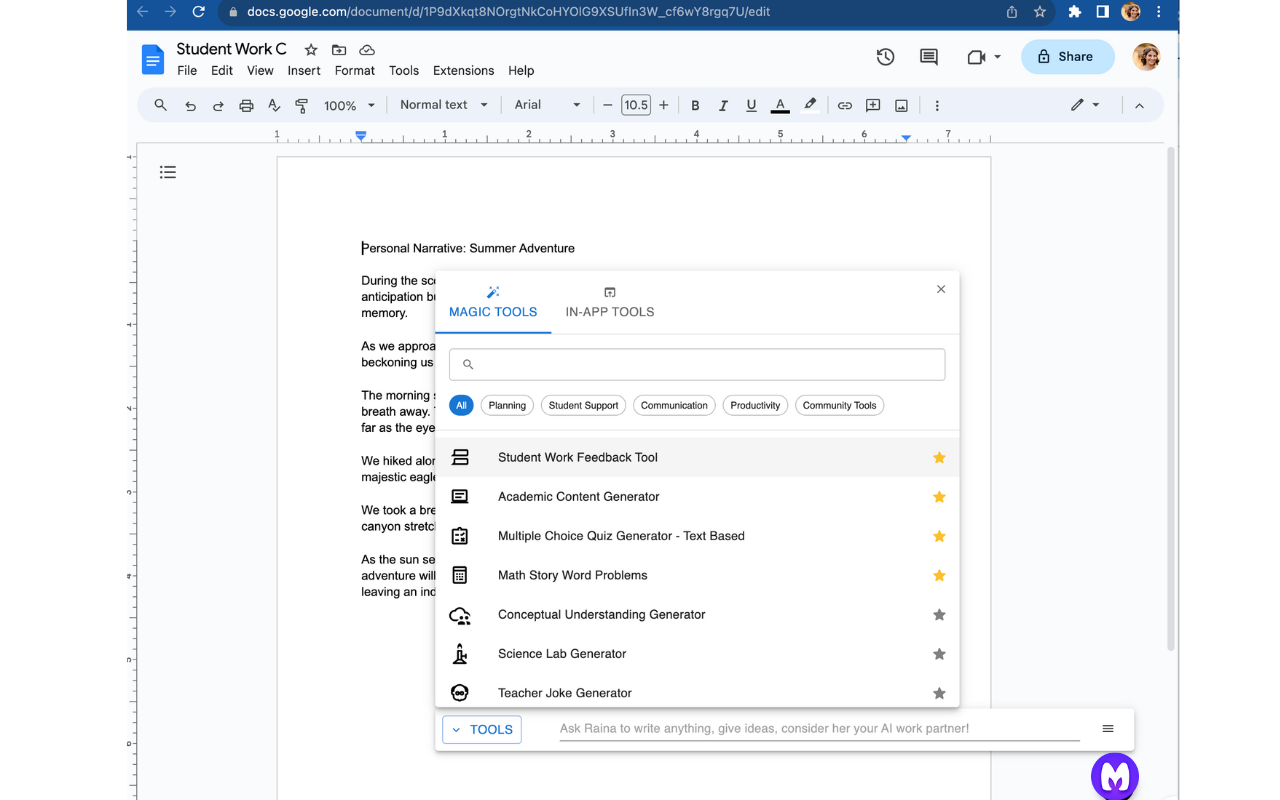Favorite the Conceptual Understanding Generator star
The width and height of the screenshot is (1280, 800).
tap(939, 615)
